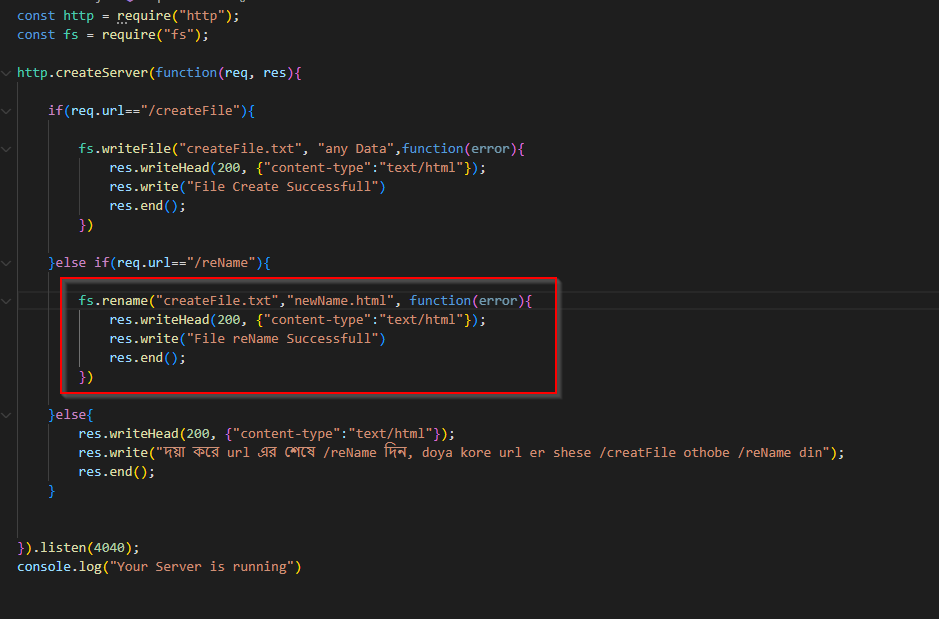The image size is (939, 619).
Task: Click the "Your Server is running" string
Action: coord(202,567)
